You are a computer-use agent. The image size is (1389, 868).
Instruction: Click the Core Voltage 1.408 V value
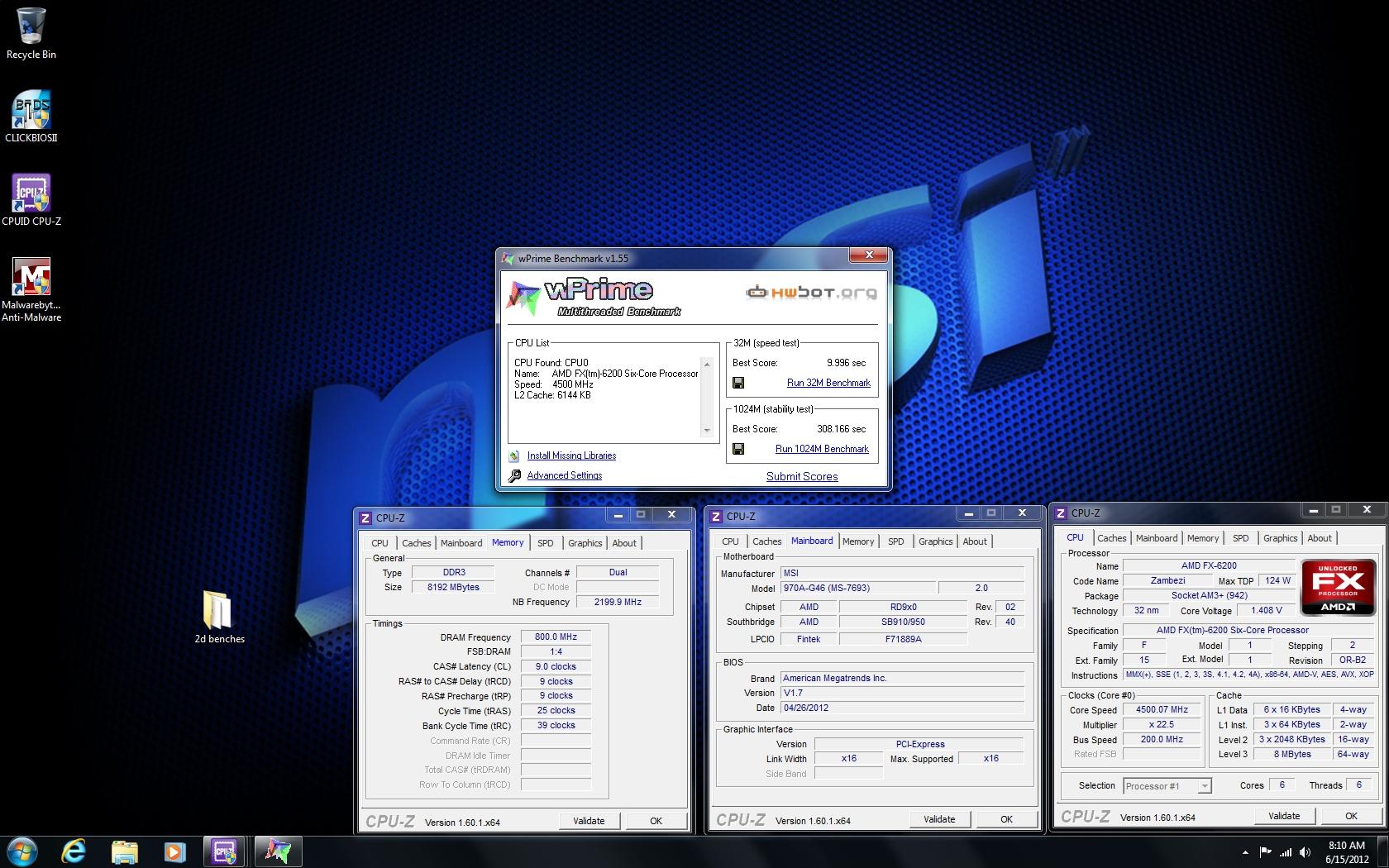(1266, 610)
